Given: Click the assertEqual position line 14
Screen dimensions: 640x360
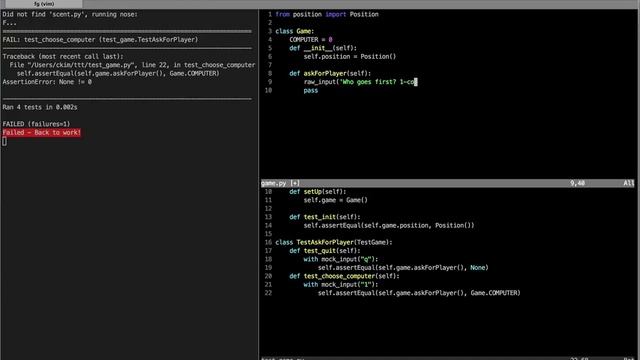Looking at the screenshot, I should point(389,225).
